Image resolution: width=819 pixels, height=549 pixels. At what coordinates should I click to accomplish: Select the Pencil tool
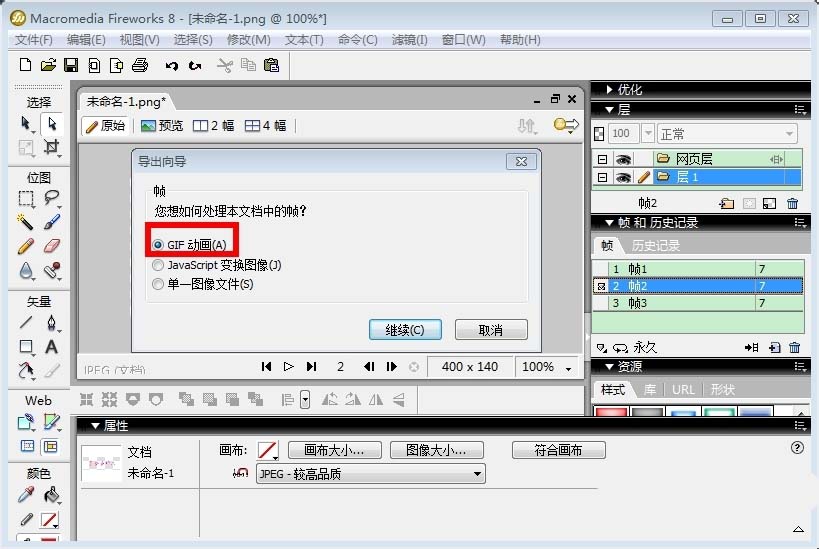(x=26, y=246)
